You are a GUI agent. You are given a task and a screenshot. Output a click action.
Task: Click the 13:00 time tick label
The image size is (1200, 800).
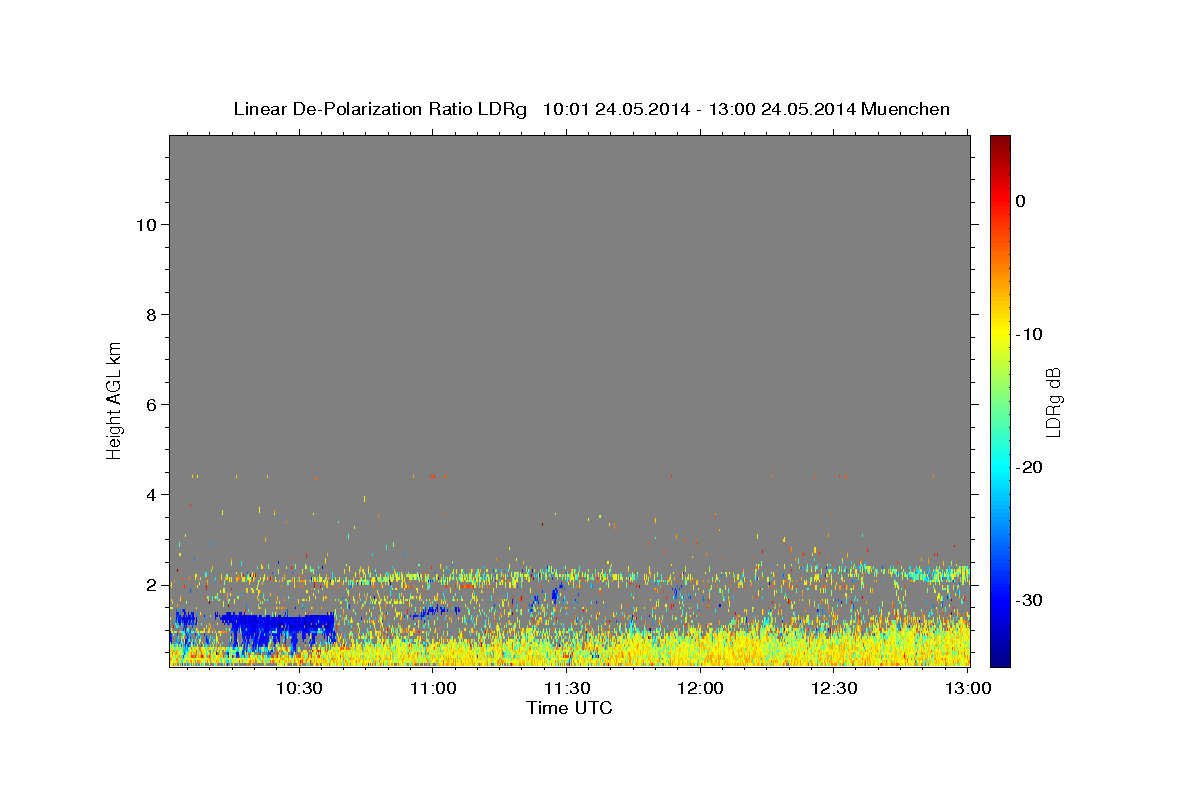968,688
